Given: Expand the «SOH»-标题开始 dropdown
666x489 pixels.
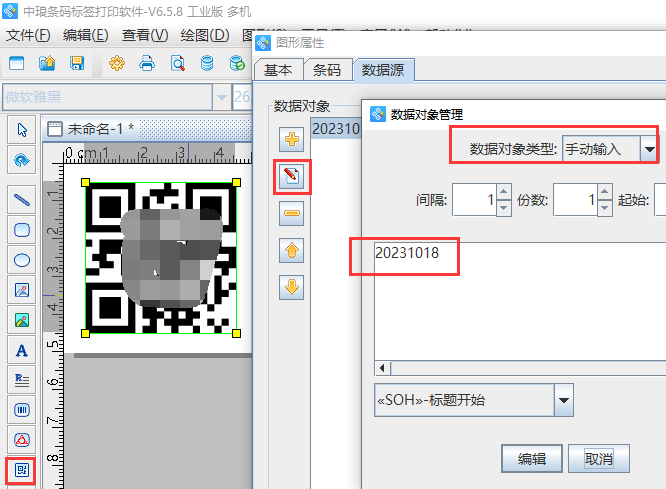Looking at the screenshot, I should [x=564, y=402].
